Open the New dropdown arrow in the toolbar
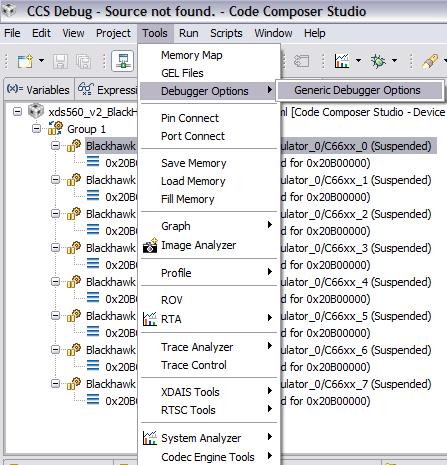The image size is (447, 465). click(x=41, y=61)
